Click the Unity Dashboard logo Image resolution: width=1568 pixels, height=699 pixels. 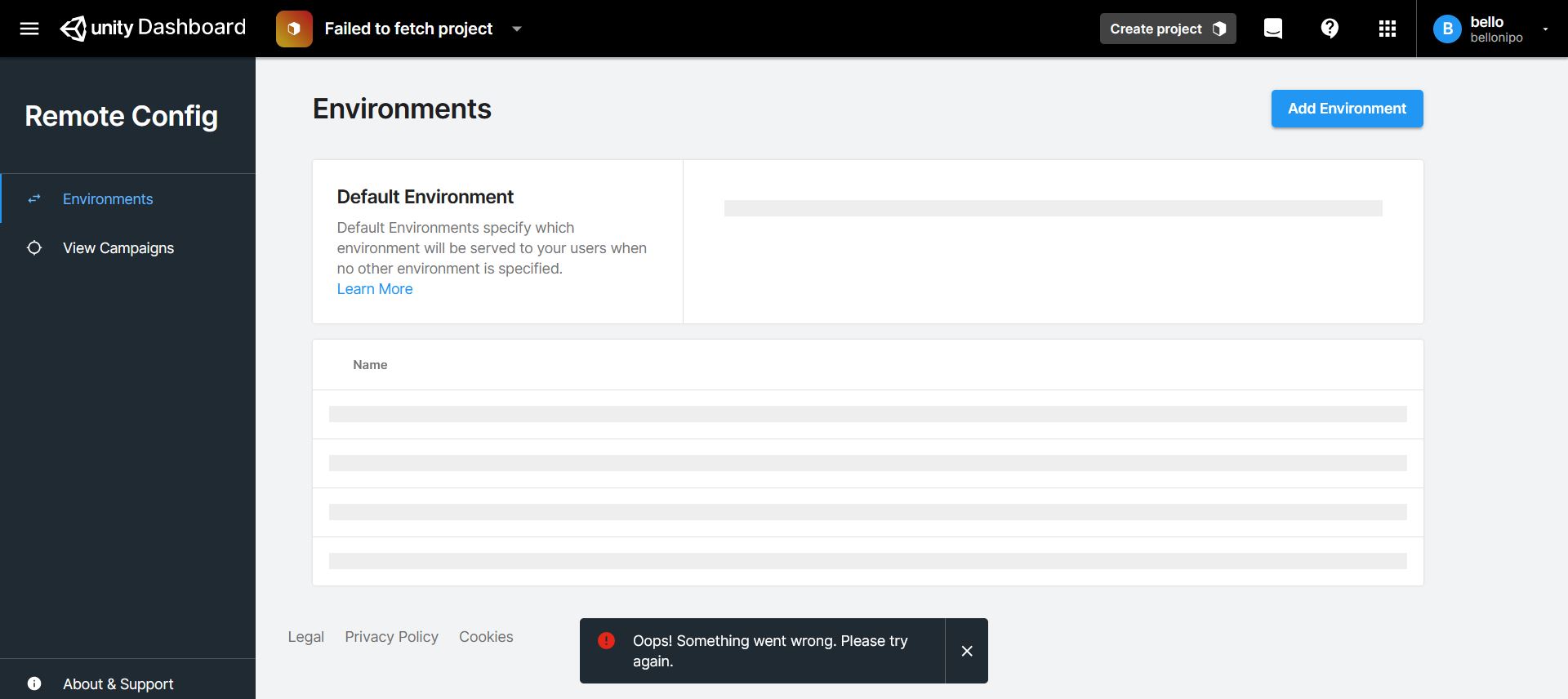pos(153,29)
